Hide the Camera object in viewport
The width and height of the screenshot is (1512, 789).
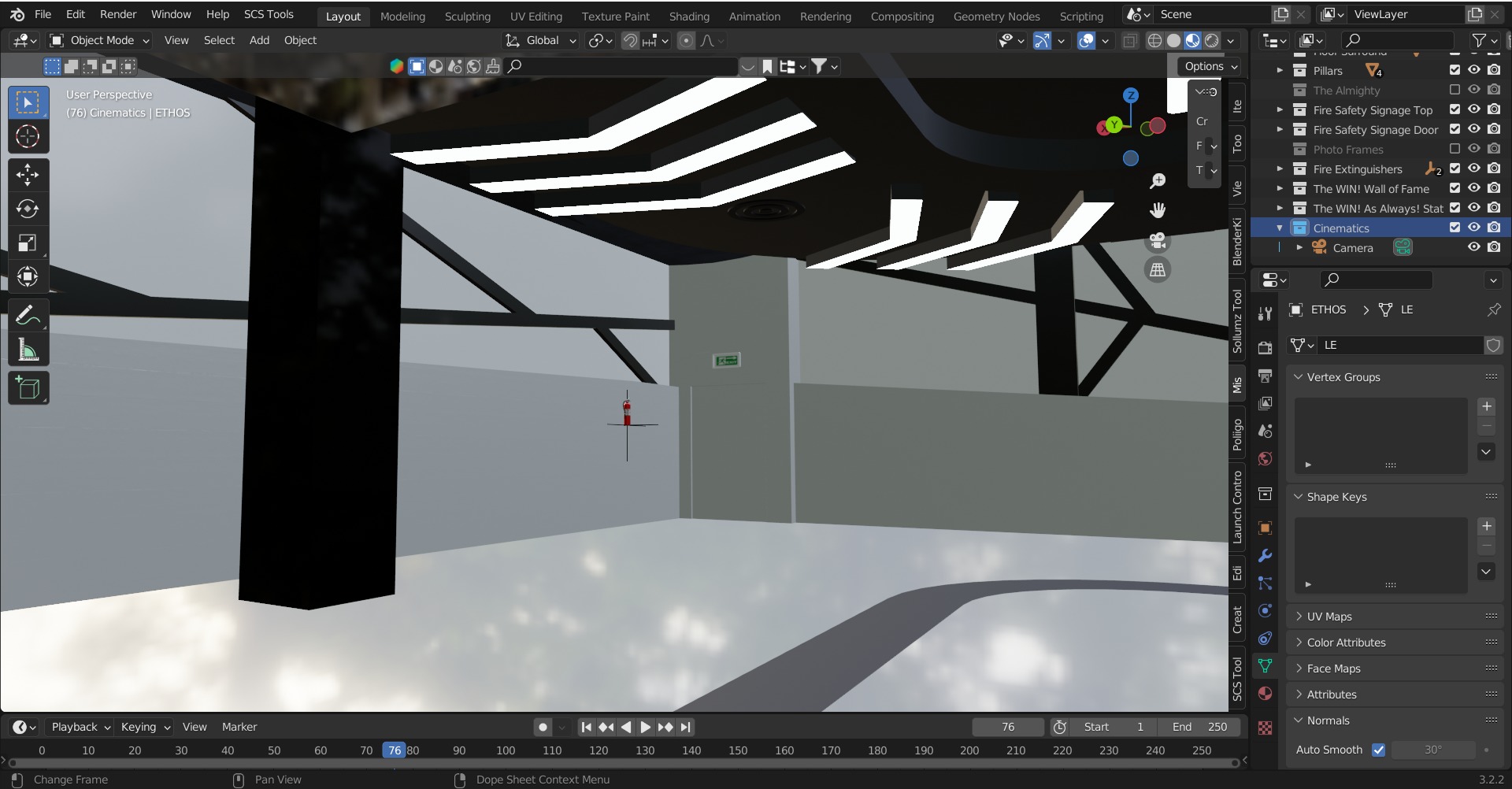point(1474,247)
